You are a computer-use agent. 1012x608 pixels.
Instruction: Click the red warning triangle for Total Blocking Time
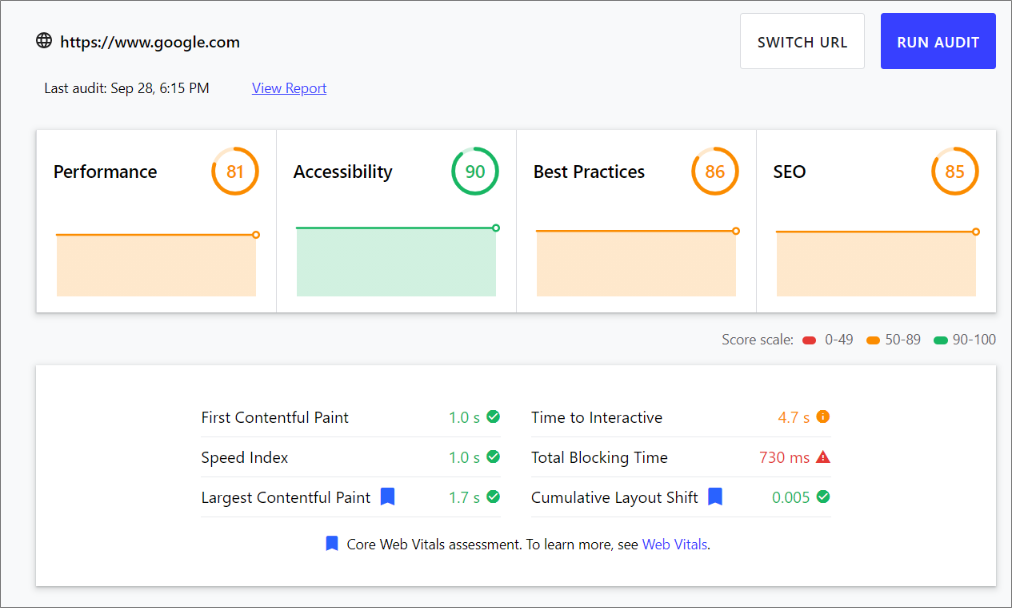coord(823,457)
